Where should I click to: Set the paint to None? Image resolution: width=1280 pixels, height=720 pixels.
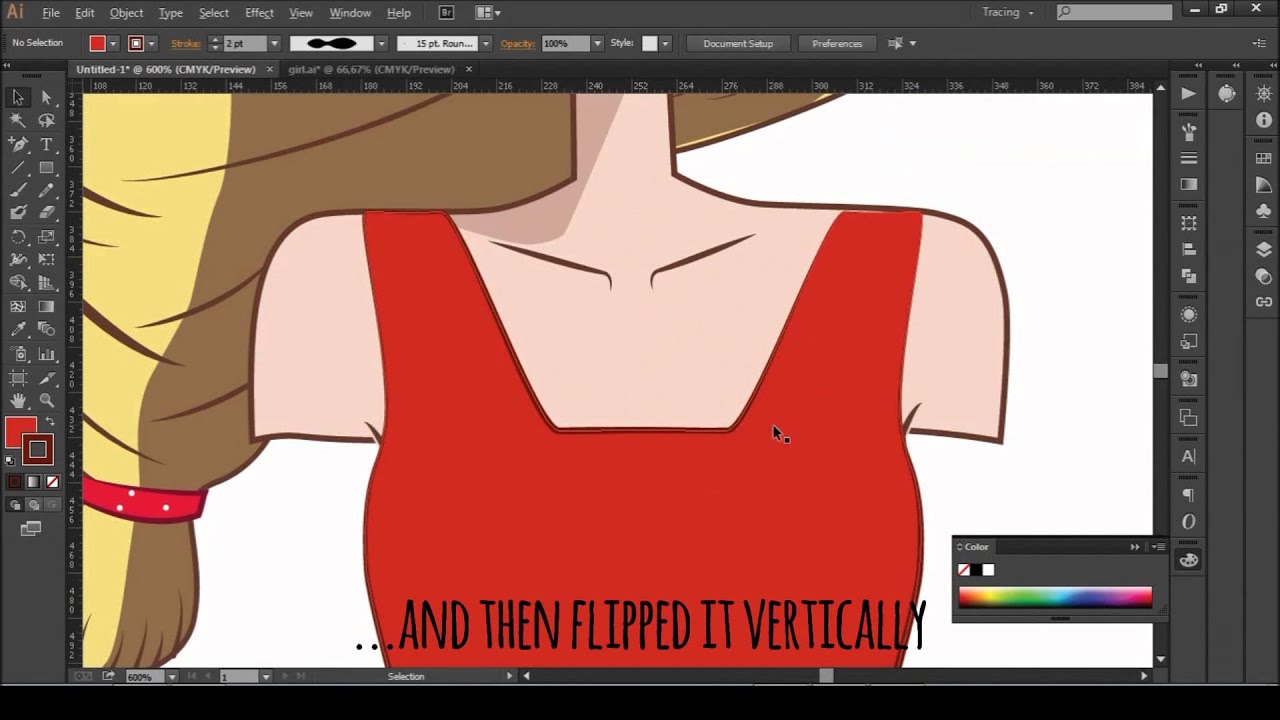(52, 482)
